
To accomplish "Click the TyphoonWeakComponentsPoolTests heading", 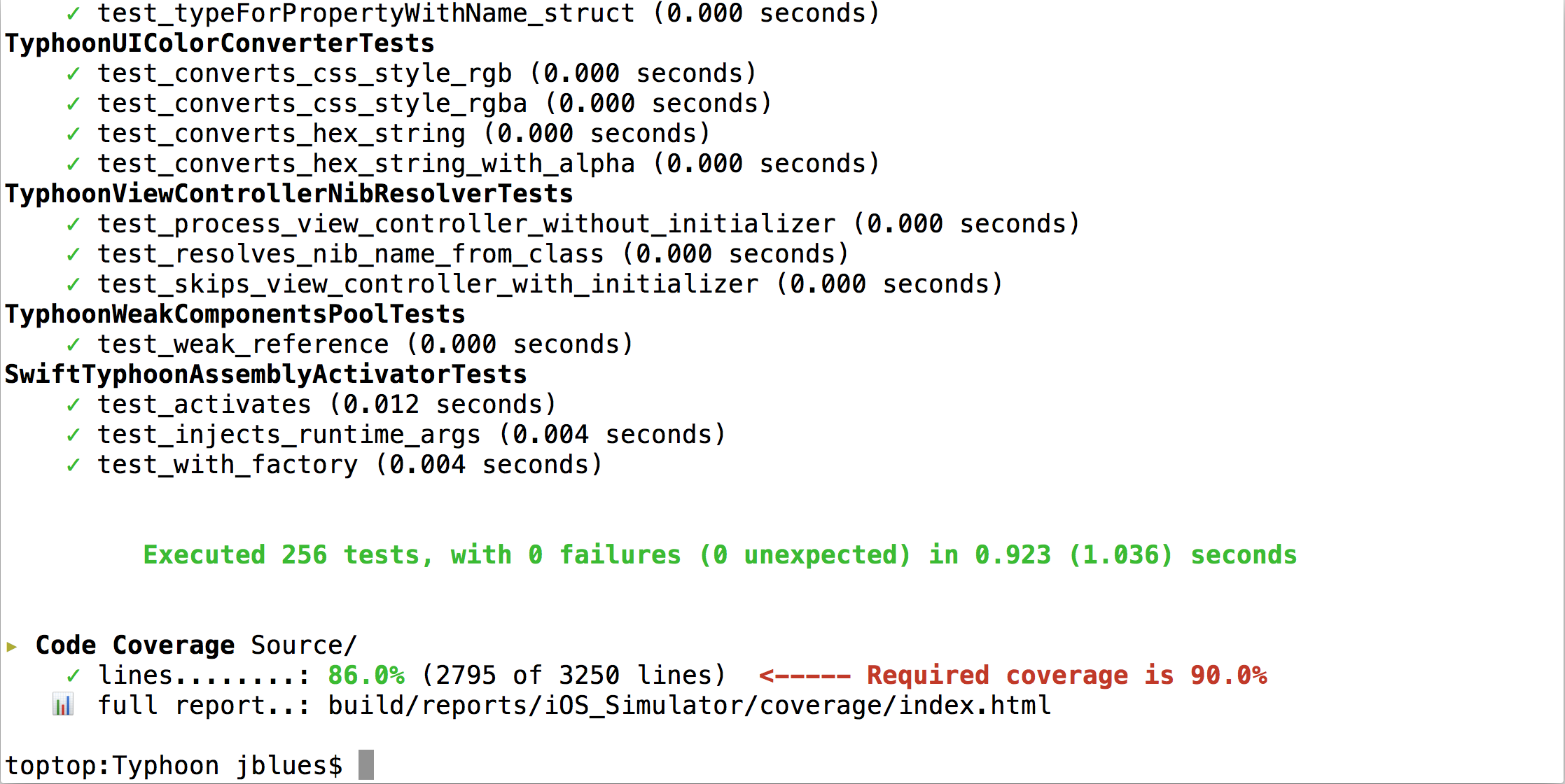I will pyautogui.click(x=235, y=314).
